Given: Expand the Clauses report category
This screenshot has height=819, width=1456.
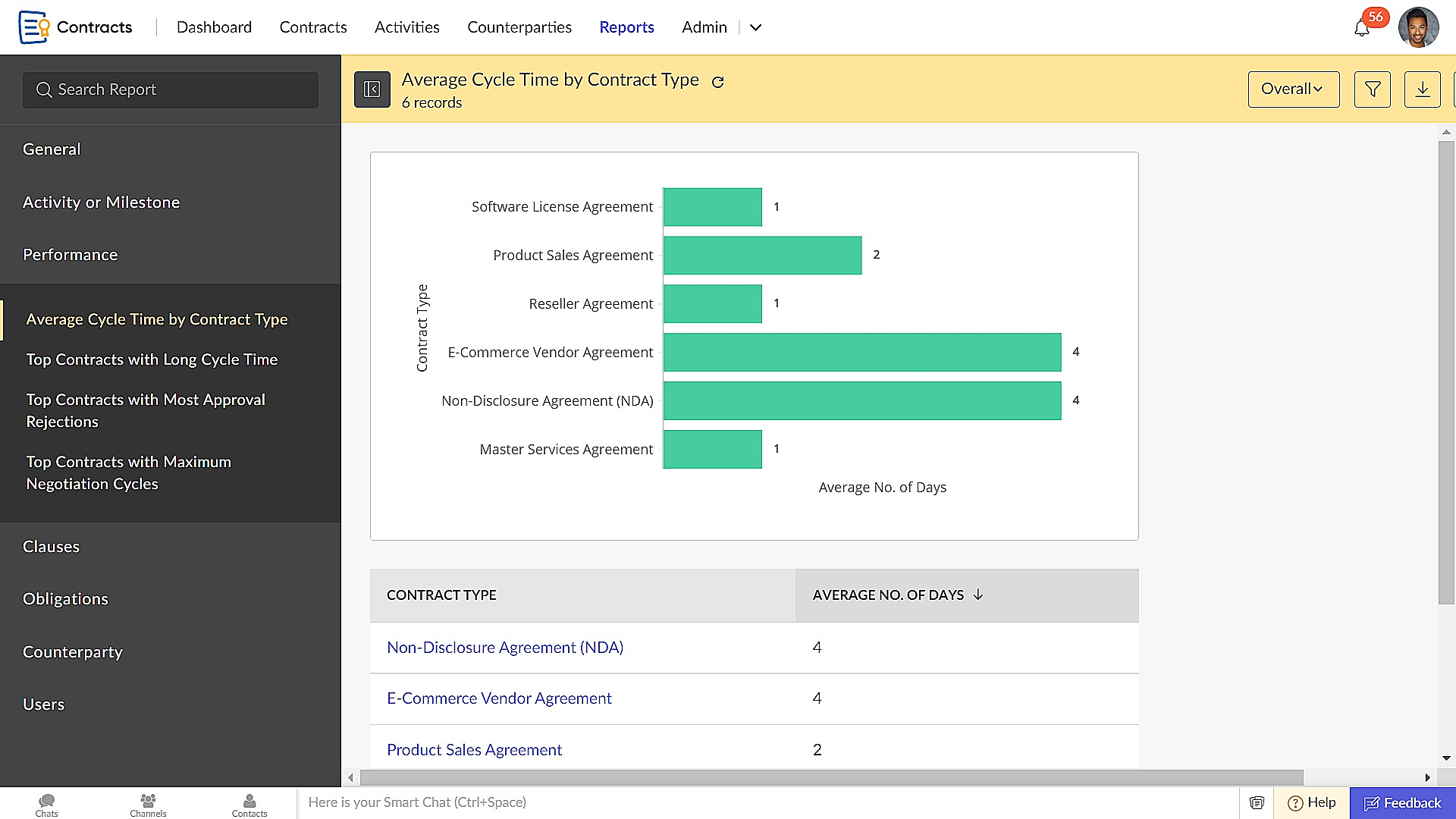Looking at the screenshot, I should point(52,547).
